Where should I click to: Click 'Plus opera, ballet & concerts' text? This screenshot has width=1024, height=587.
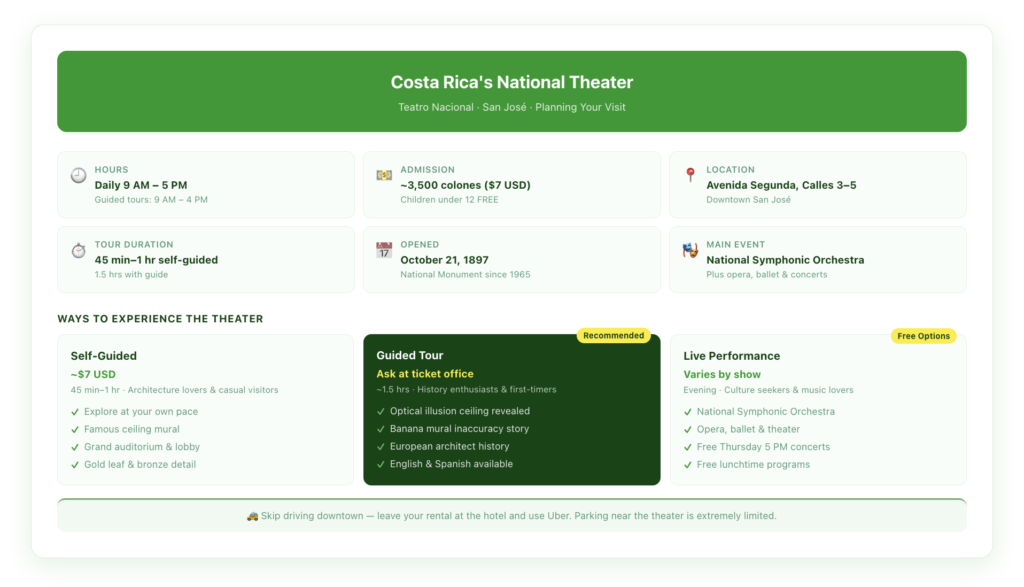click(x=767, y=275)
